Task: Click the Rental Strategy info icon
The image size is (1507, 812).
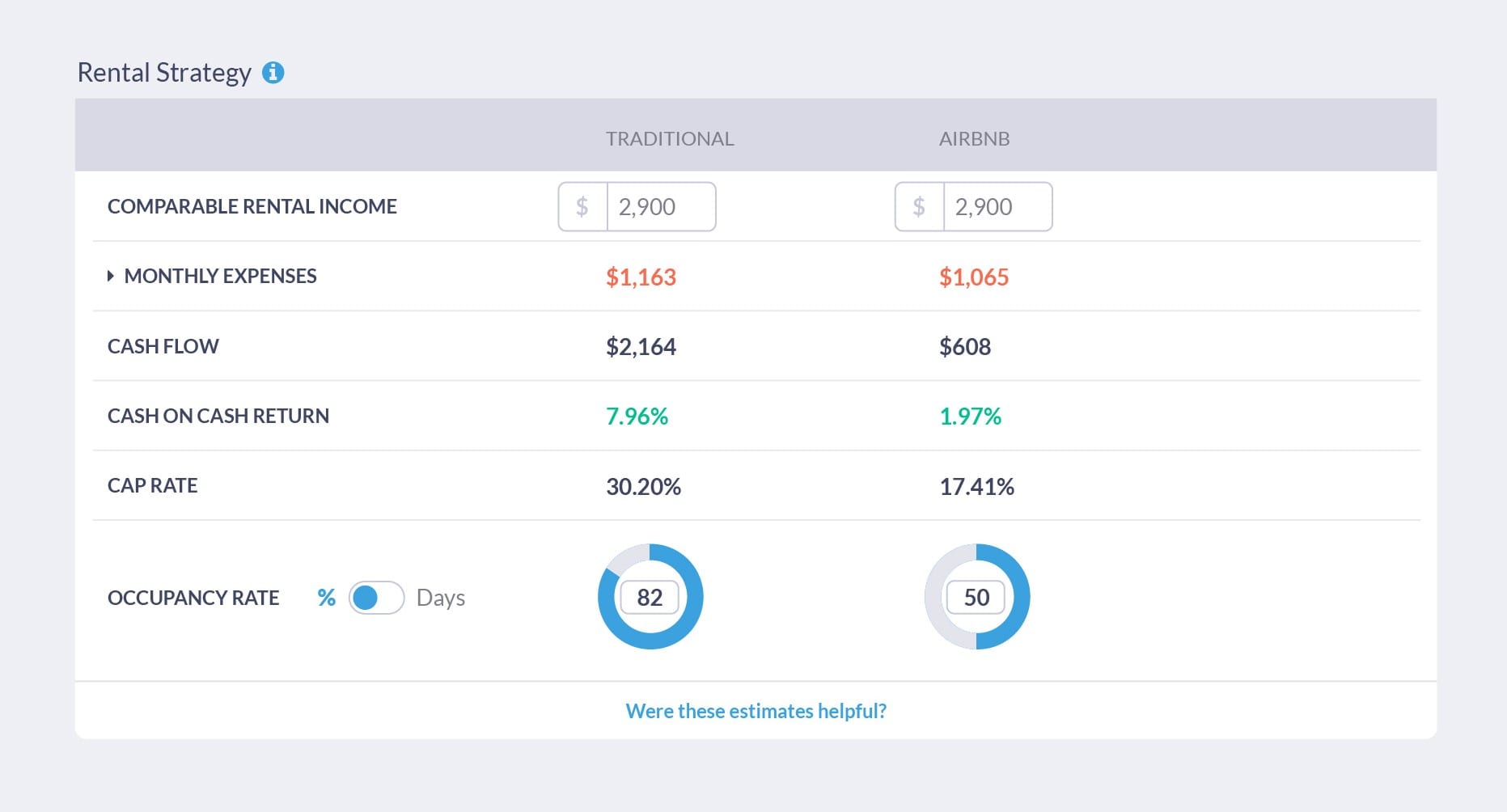Action: point(273,73)
